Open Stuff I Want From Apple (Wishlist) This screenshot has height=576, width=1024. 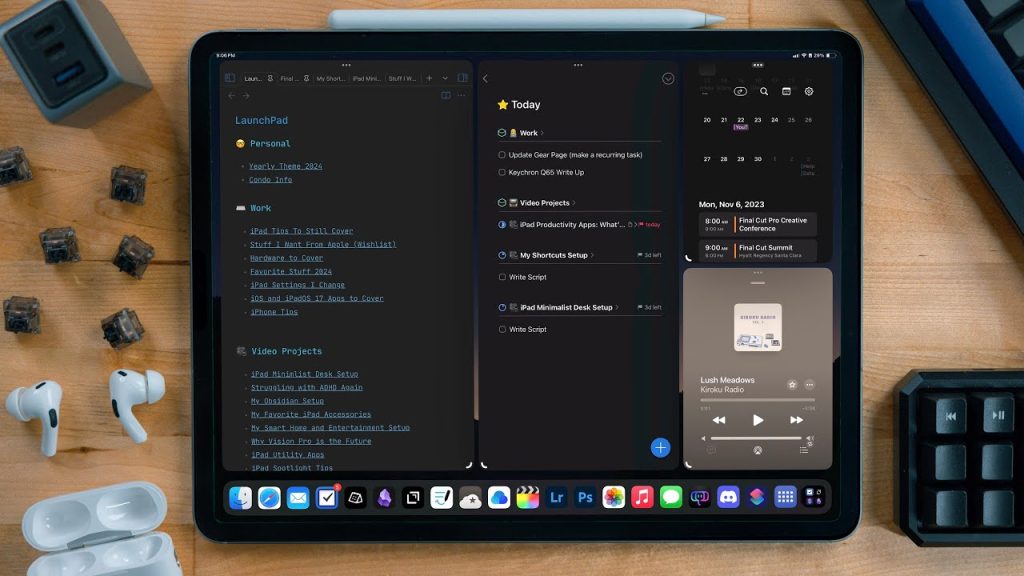323,244
